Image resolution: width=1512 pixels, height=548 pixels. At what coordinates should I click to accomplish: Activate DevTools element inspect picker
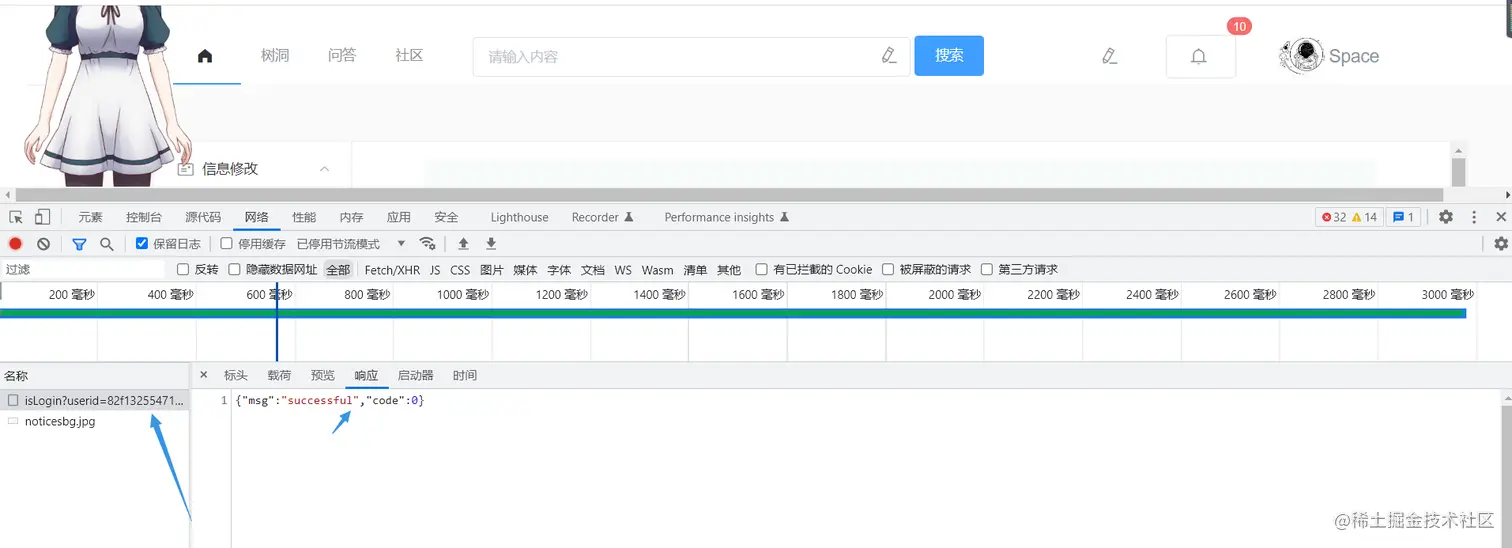click(x=16, y=217)
